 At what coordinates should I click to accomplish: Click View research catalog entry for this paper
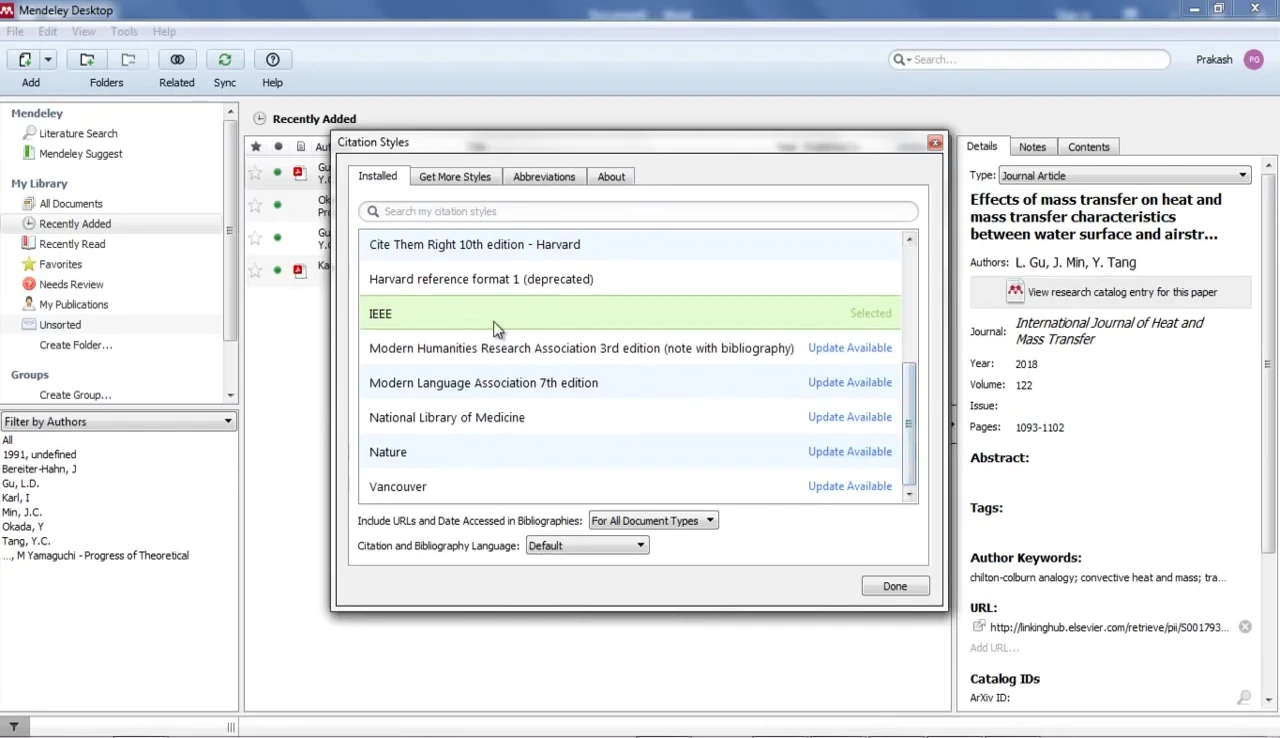[1110, 292]
